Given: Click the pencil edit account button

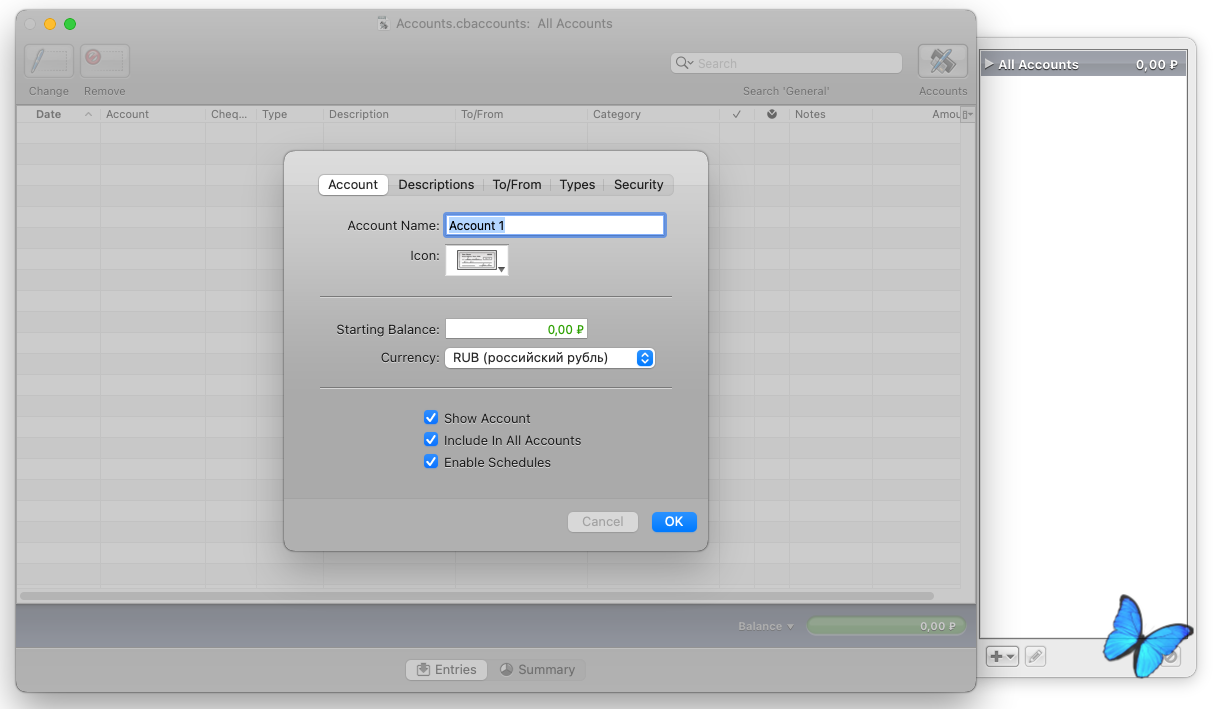Looking at the screenshot, I should [x=1035, y=657].
